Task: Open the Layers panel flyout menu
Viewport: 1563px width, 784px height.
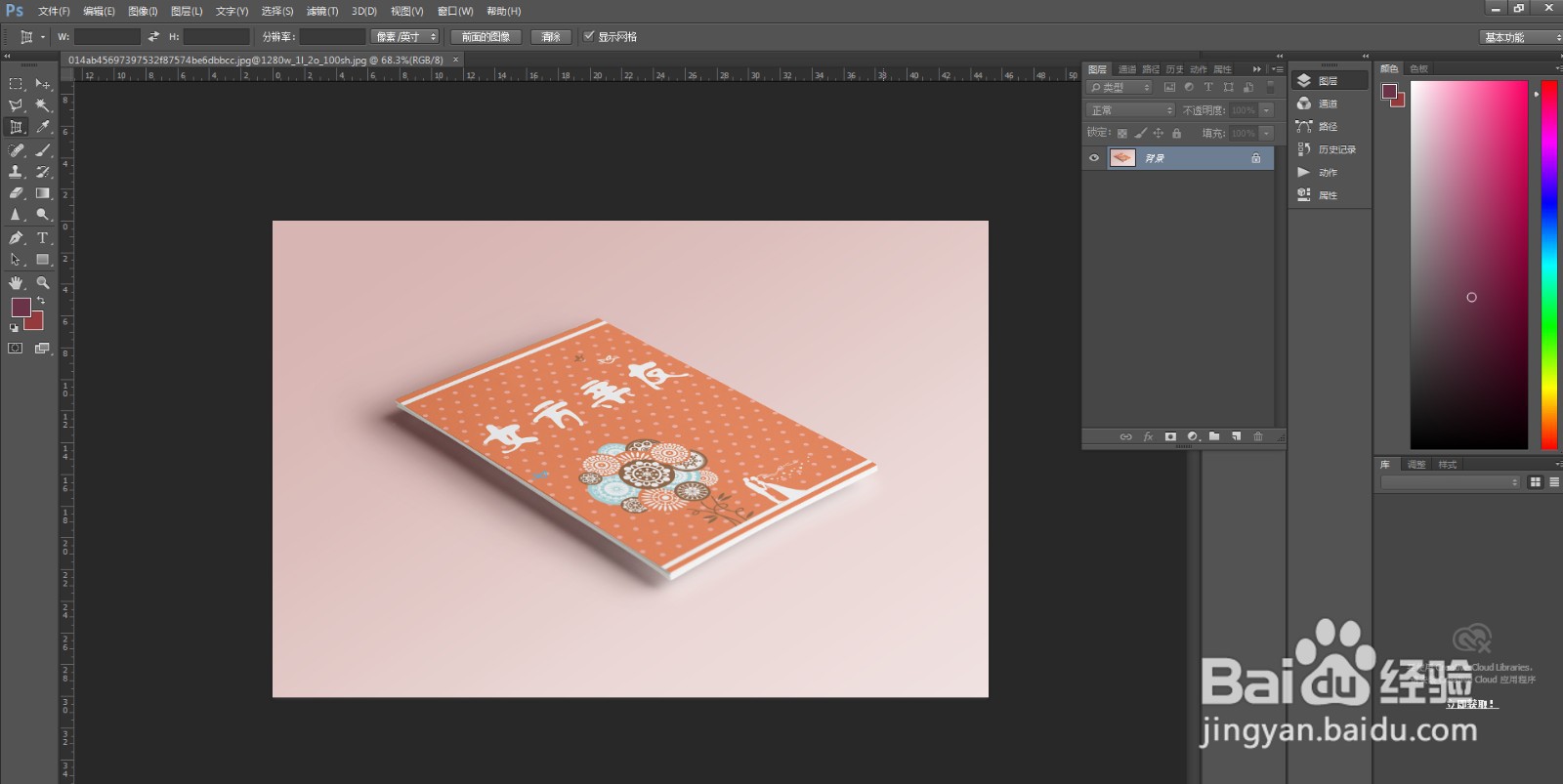Action: pos(1278,69)
